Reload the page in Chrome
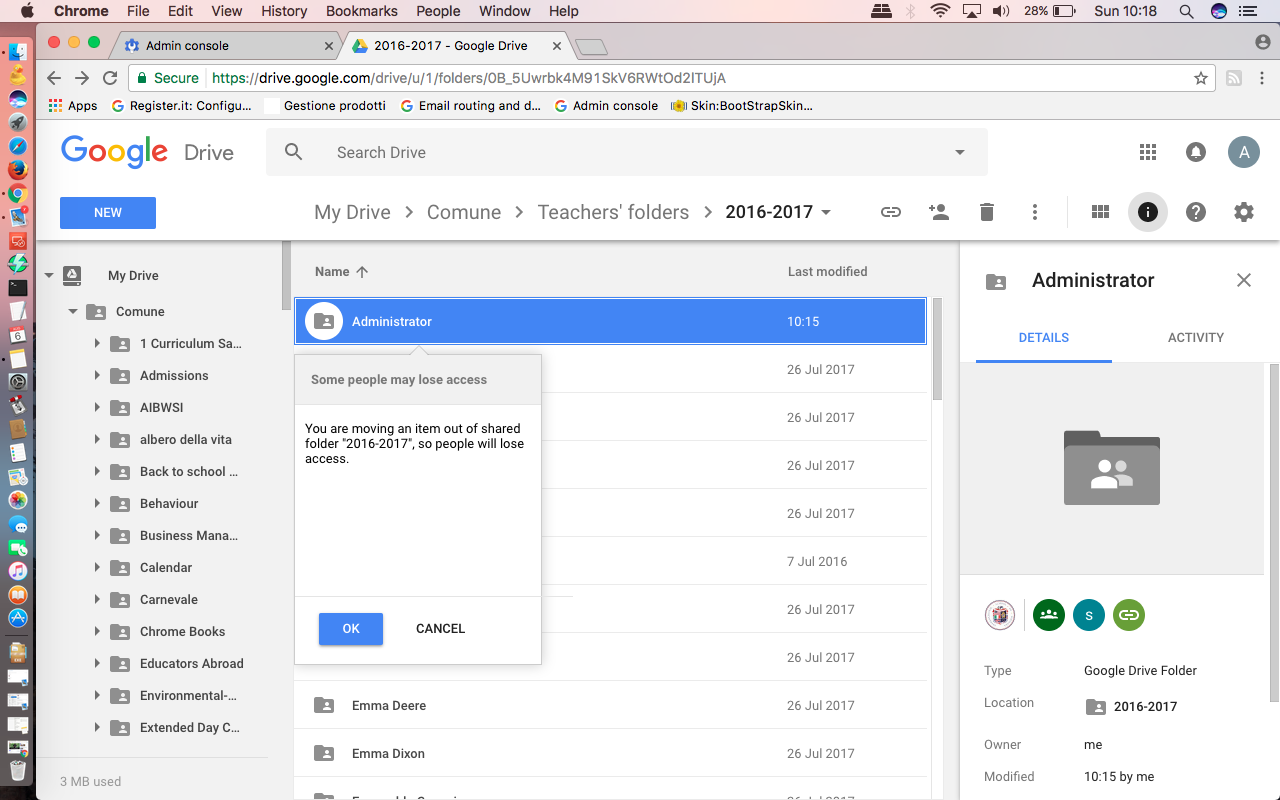 point(111,78)
